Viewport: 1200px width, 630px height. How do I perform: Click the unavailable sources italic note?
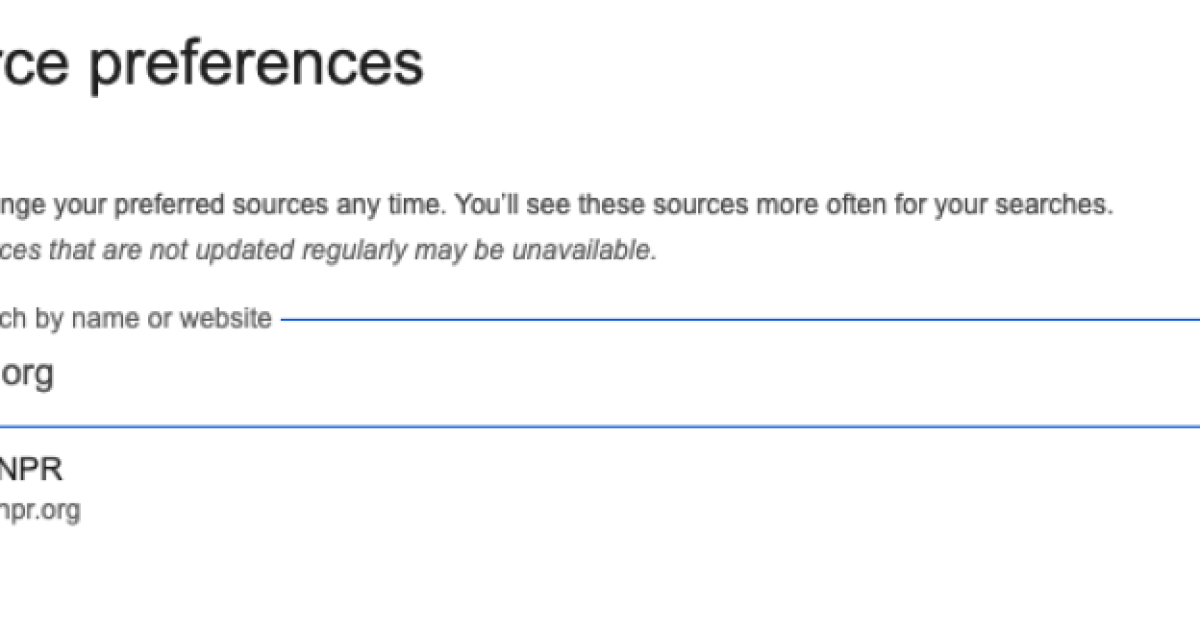[320, 251]
